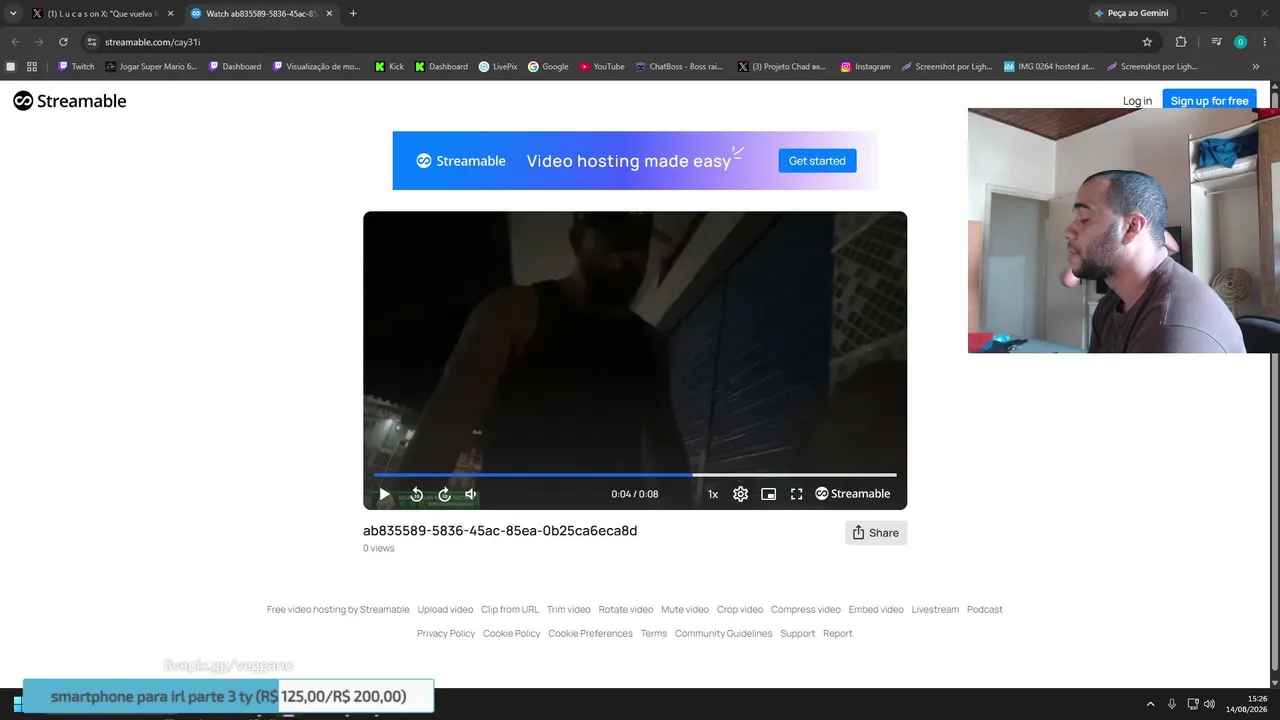
Task: Mute the video player volume
Action: [471, 494]
